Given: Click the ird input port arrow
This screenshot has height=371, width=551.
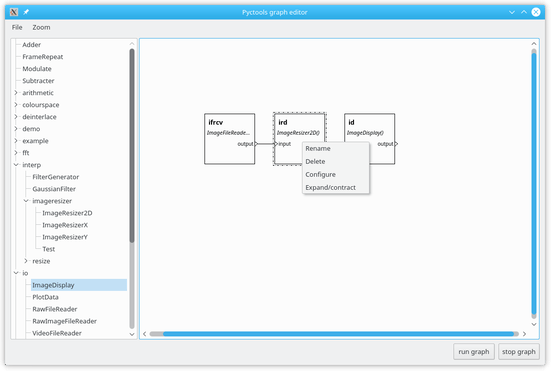Looking at the screenshot, I should (x=276, y=144).
